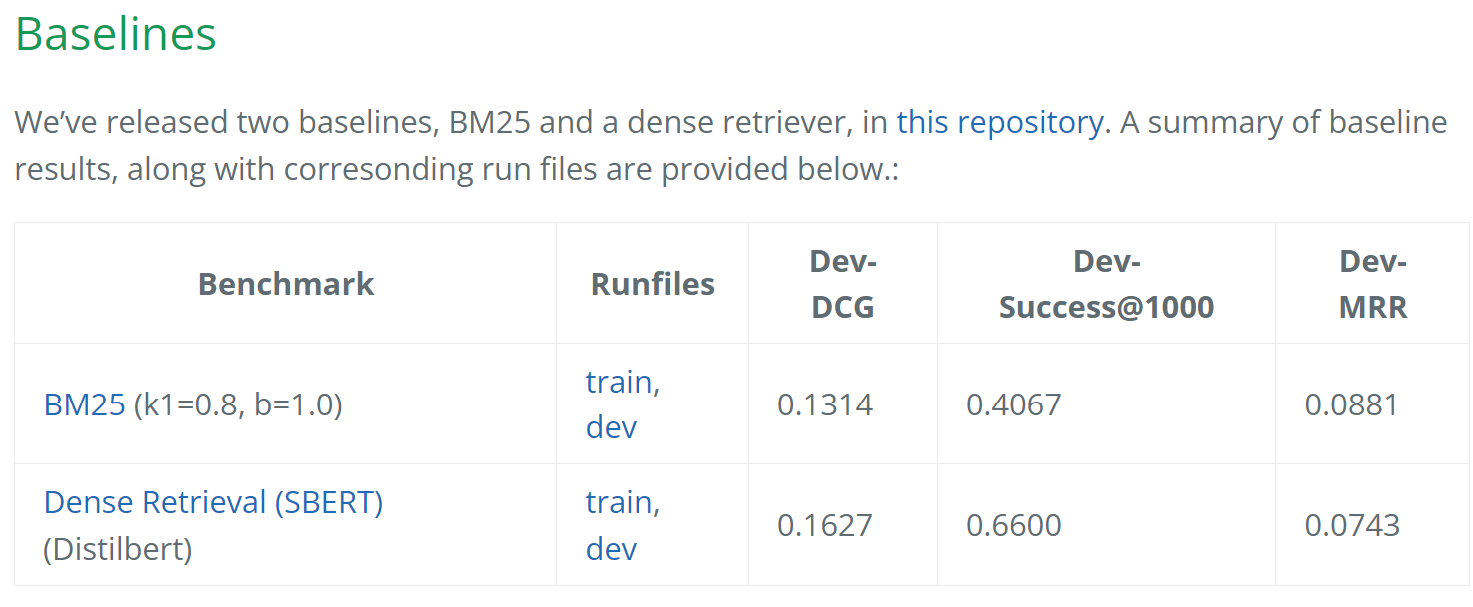Open the Dense Retrieval (SBERT) link
Viewport: 1473px width, 607px height.
[213, 502]
